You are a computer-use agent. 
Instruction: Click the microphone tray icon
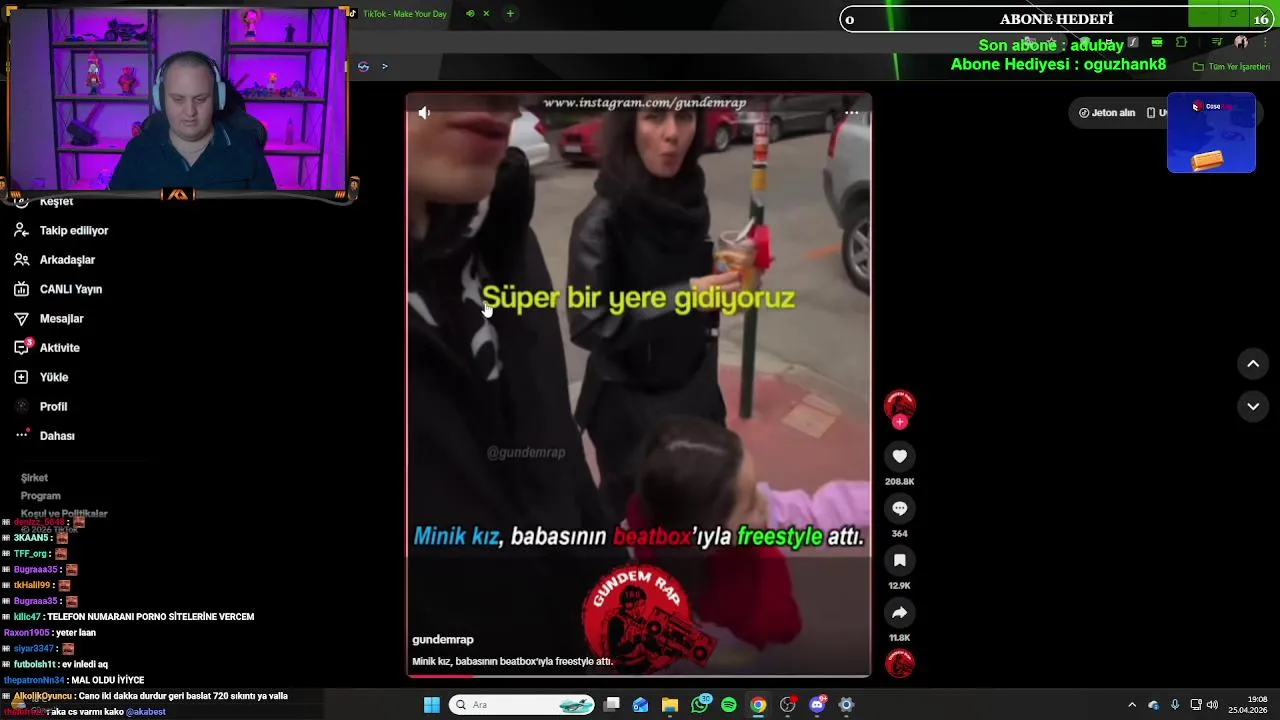[x=1175, y=705]
